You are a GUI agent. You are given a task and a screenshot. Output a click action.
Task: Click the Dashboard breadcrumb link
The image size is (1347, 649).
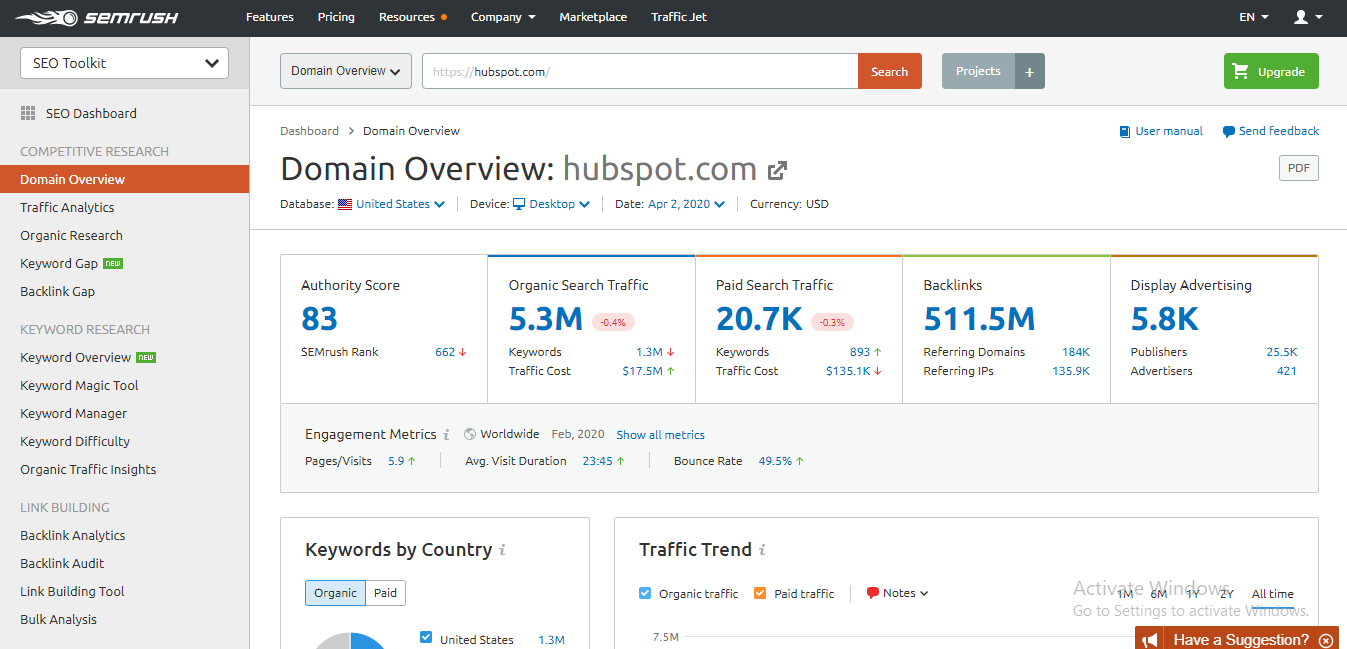point(309,131)
